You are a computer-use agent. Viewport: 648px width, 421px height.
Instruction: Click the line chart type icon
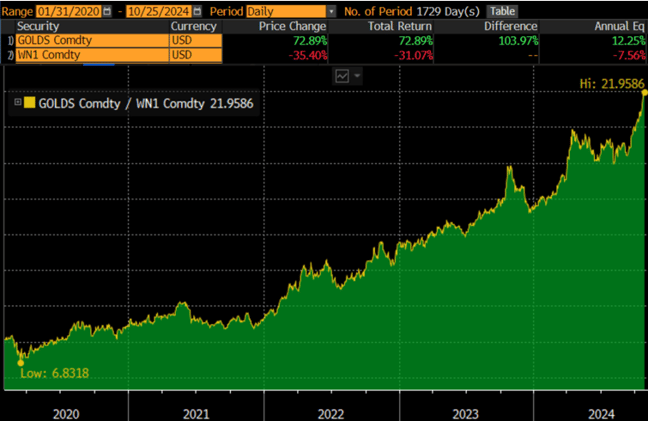coord(342,76)
